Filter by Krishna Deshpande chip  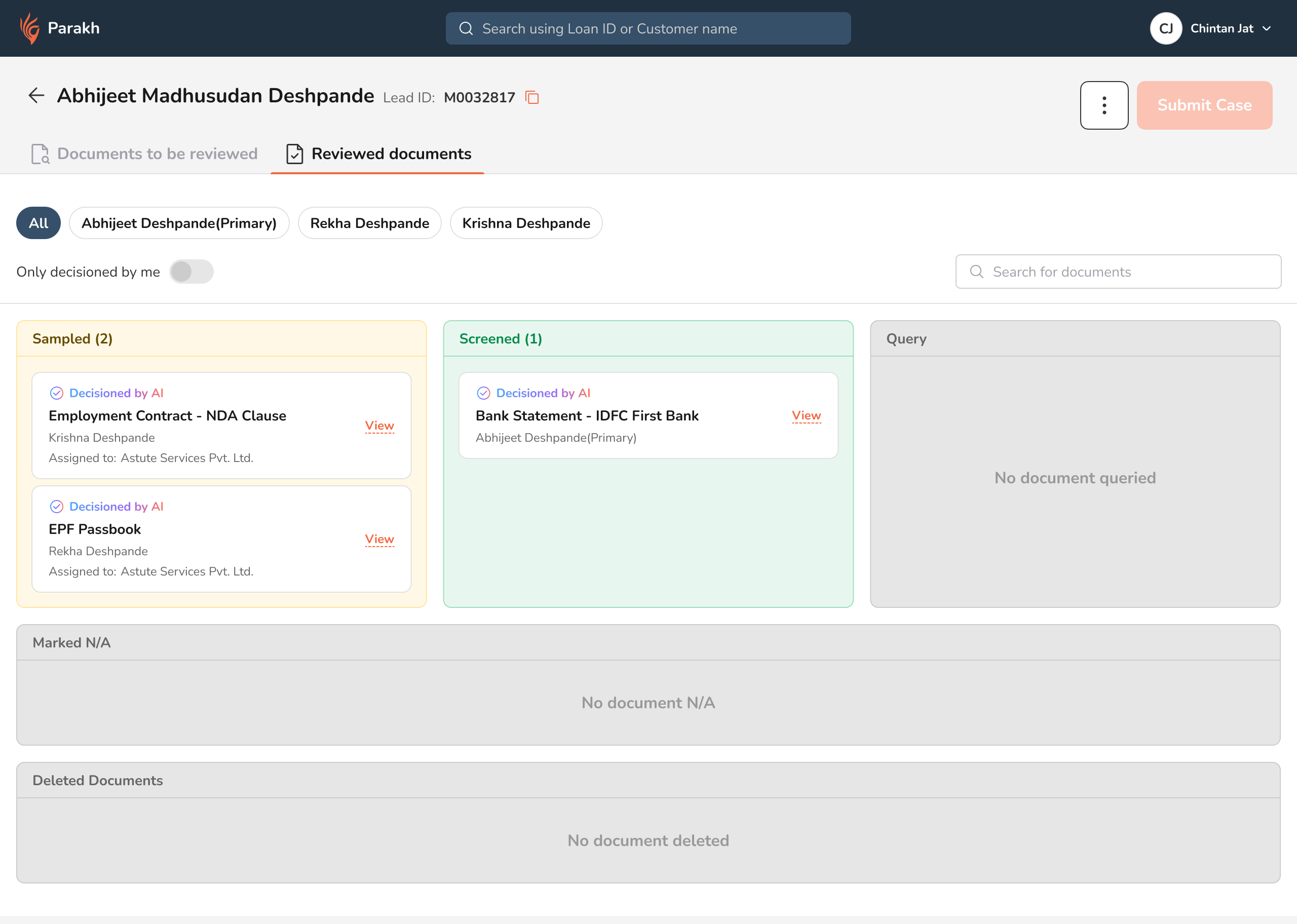click(526, 223)
